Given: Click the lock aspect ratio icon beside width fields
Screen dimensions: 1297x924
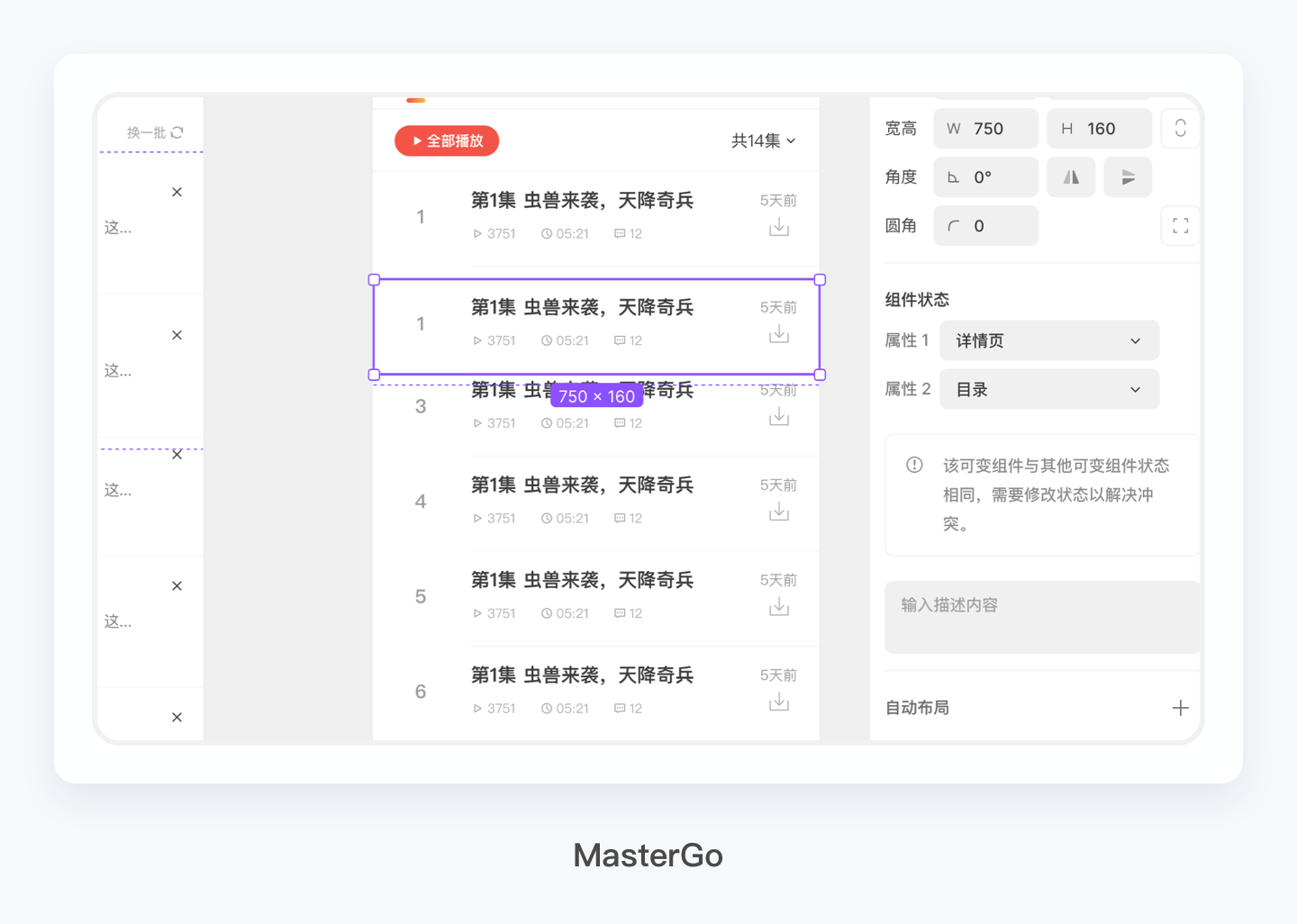Looking at the screenshot, I should (x=1180, y=128).
